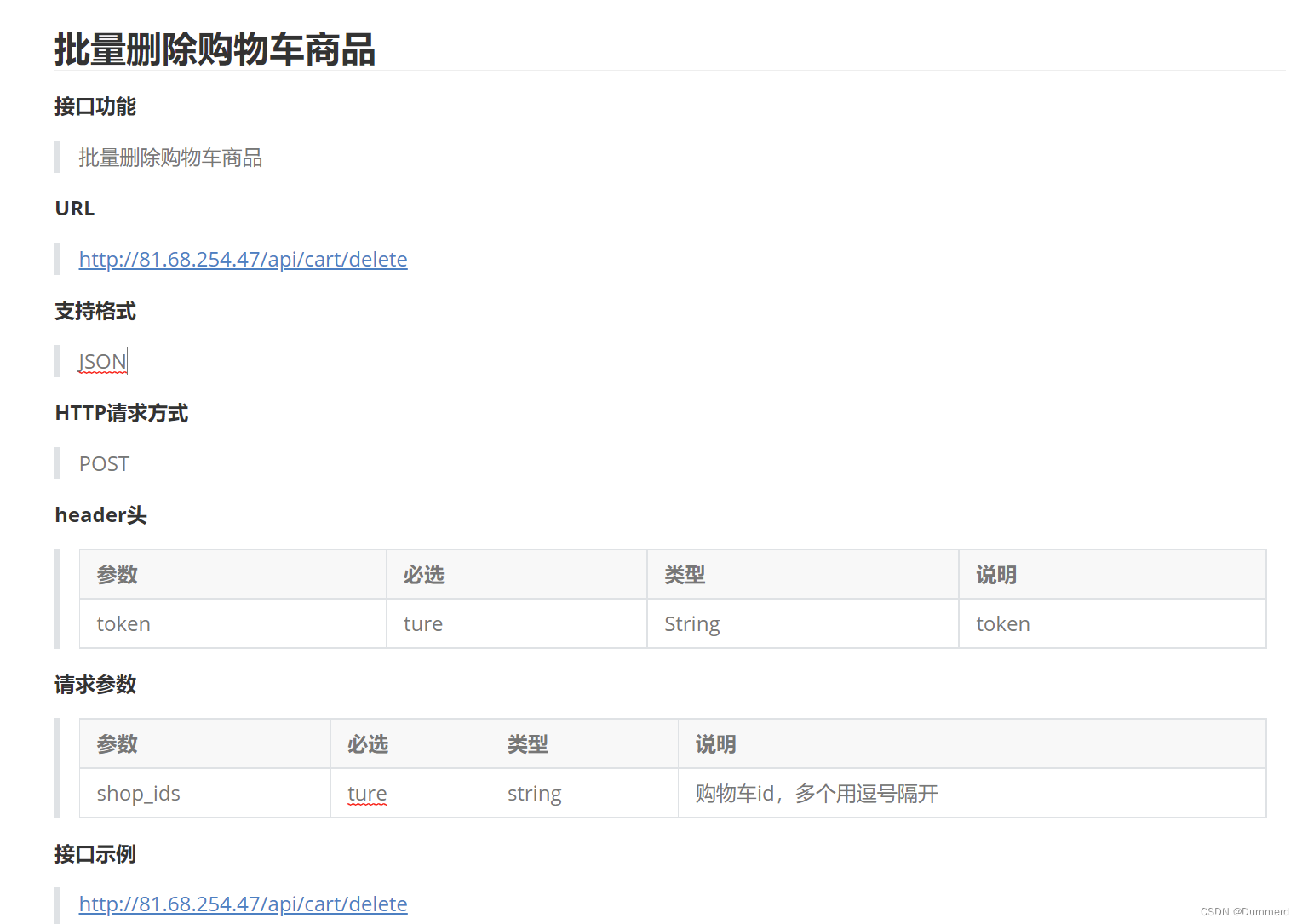Click the HTTP请求方式 heading

(121, 413)
